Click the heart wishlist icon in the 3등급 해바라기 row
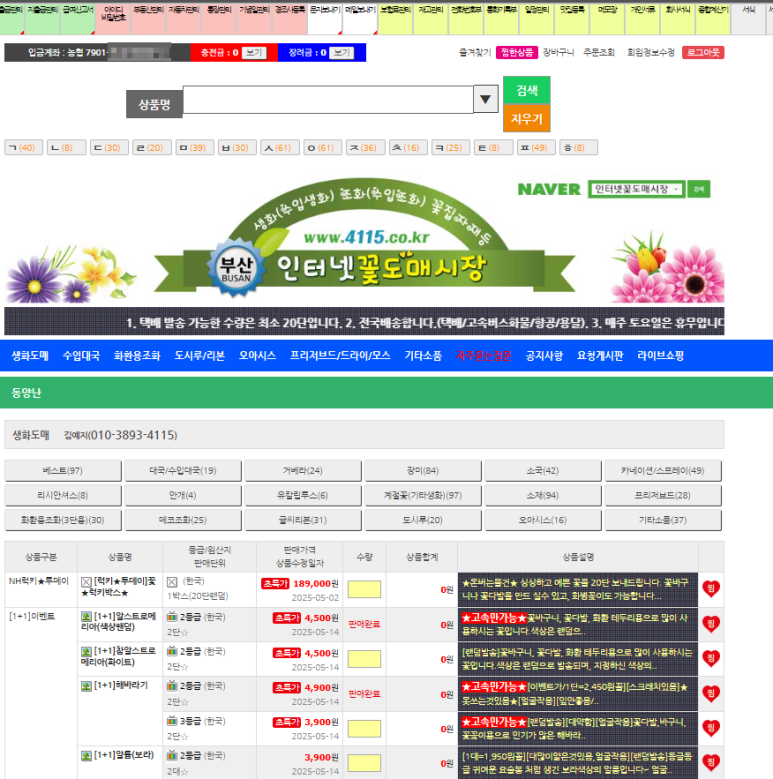The image size is (773, 779). pyautogui.click(x=711, y=728)
